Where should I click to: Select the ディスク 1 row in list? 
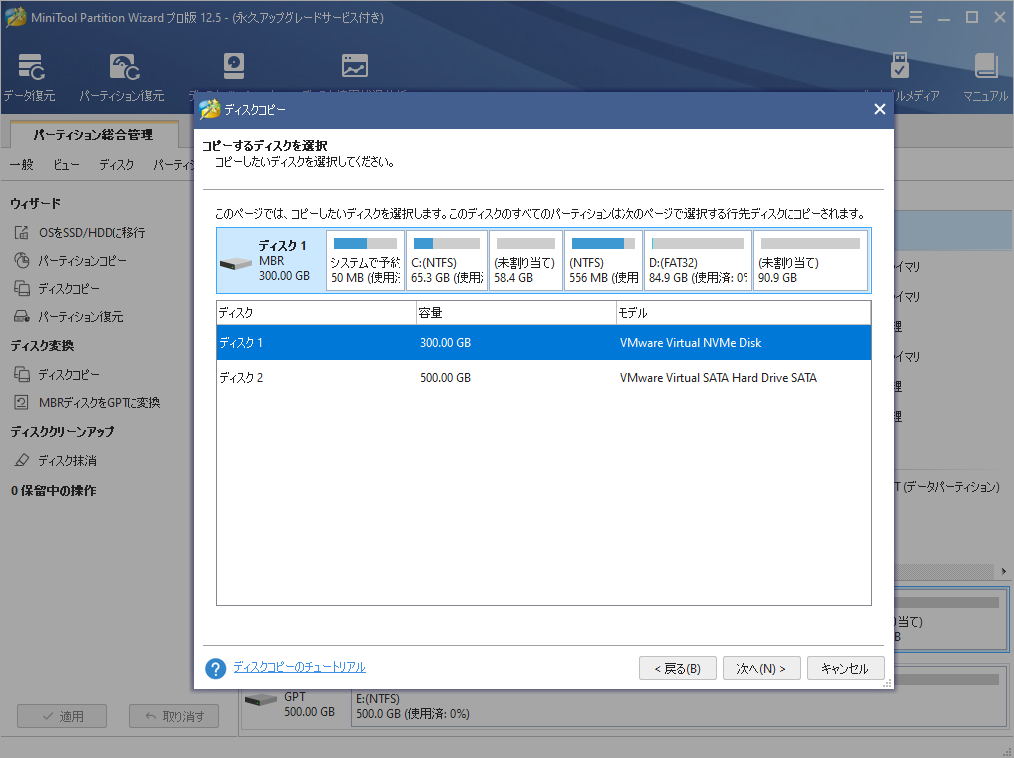pyautogui.click(x=544, y=343)
